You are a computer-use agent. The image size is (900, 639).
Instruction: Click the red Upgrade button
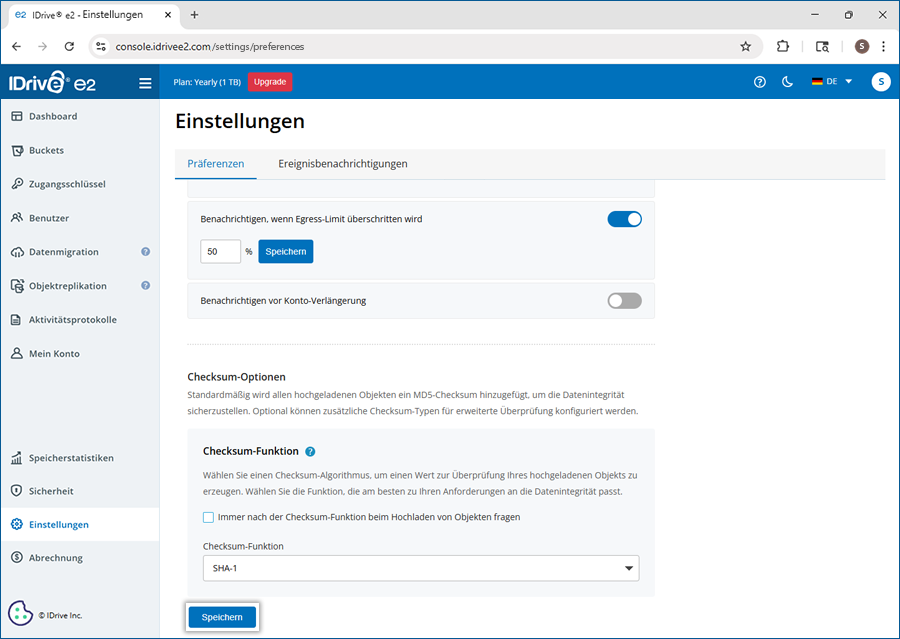point(270,82)
